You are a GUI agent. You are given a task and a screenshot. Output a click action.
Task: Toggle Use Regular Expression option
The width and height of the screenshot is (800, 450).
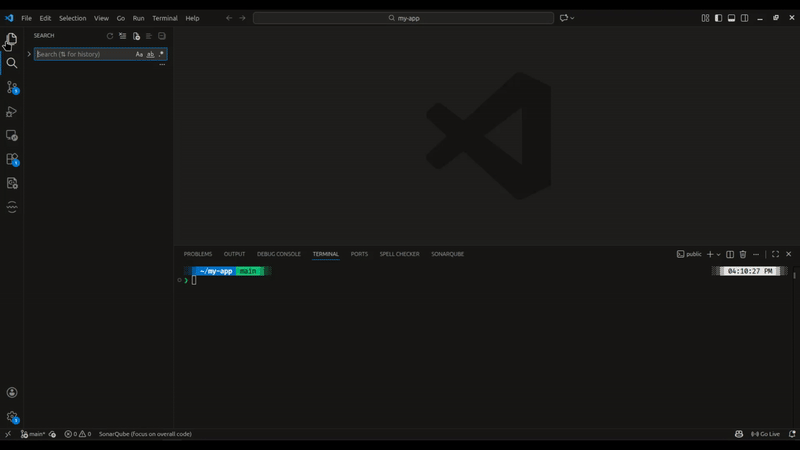[161, 54]
